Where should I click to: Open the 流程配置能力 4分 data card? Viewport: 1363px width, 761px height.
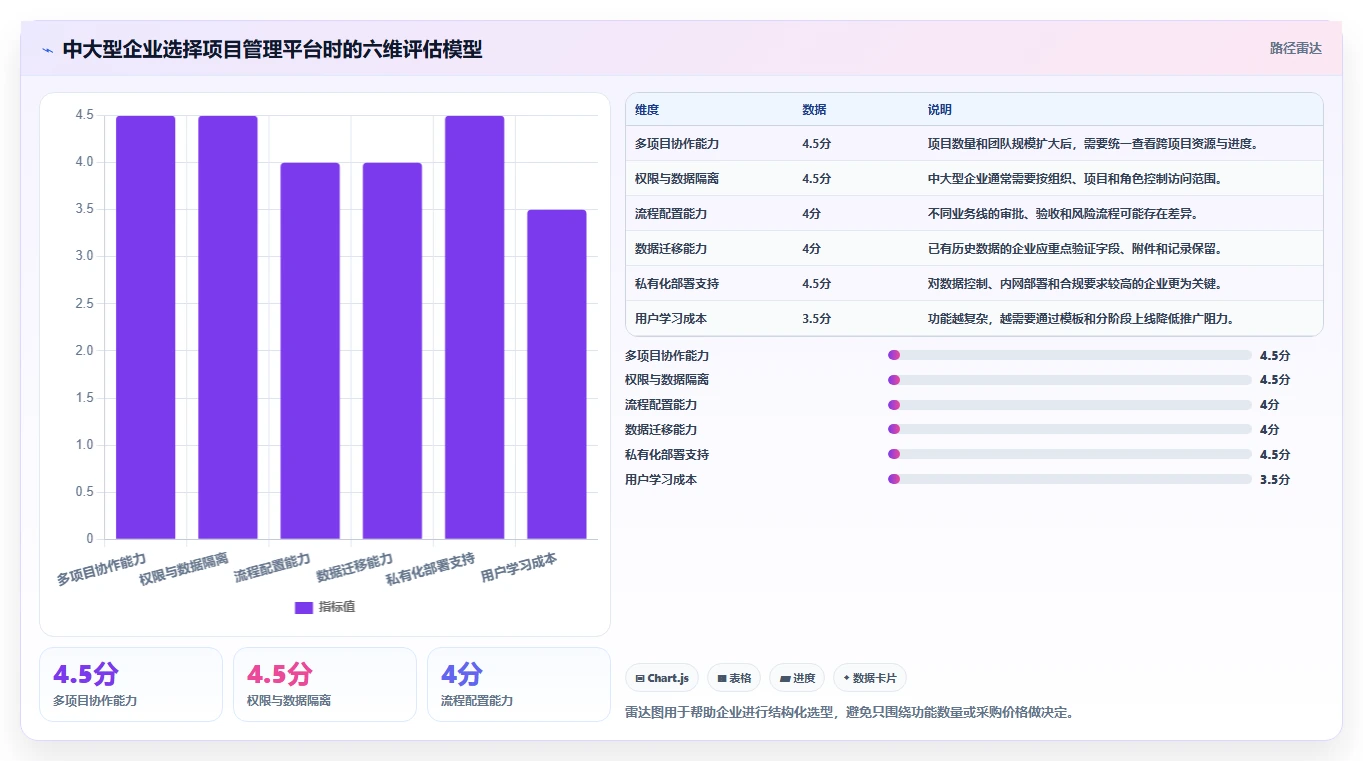(519, 684)
